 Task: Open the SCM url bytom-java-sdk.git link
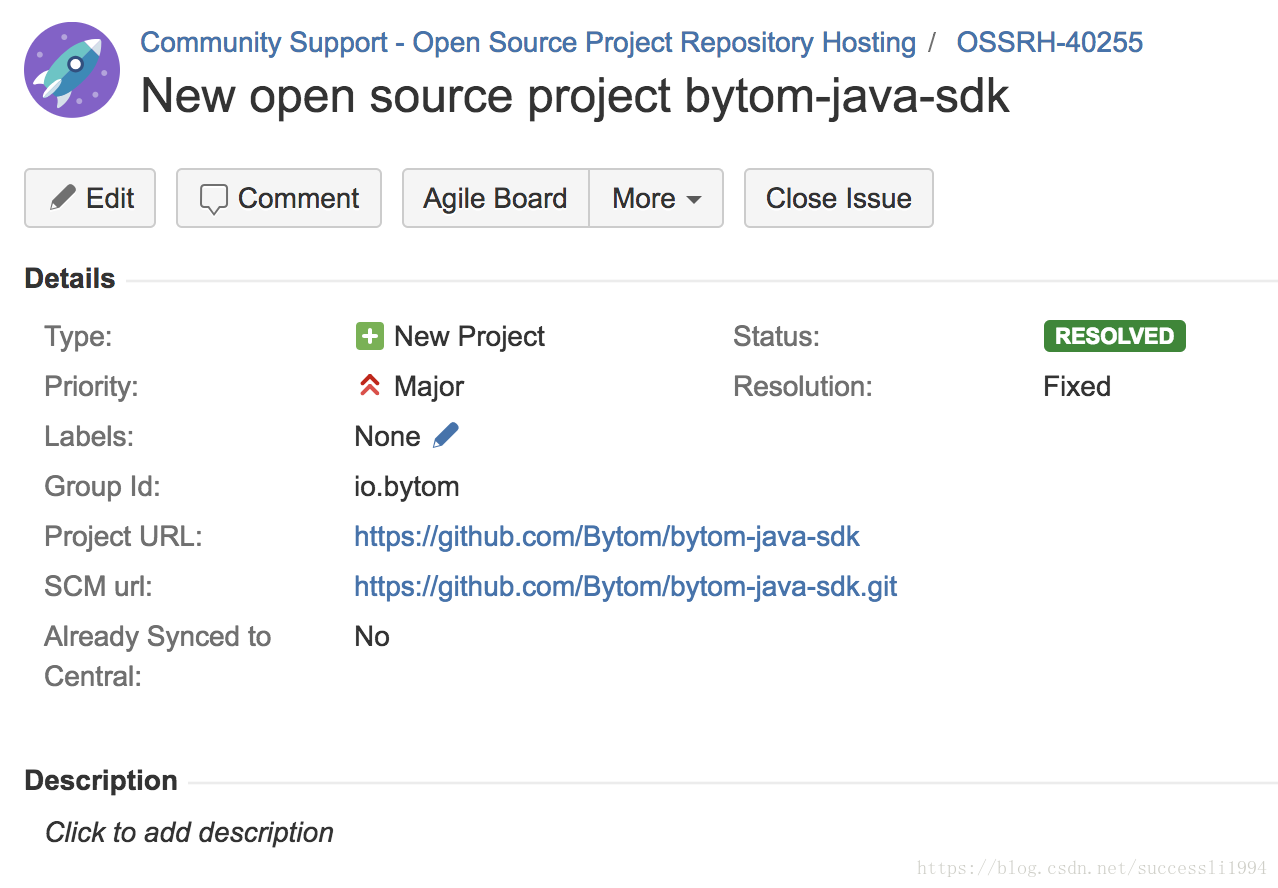626,586
